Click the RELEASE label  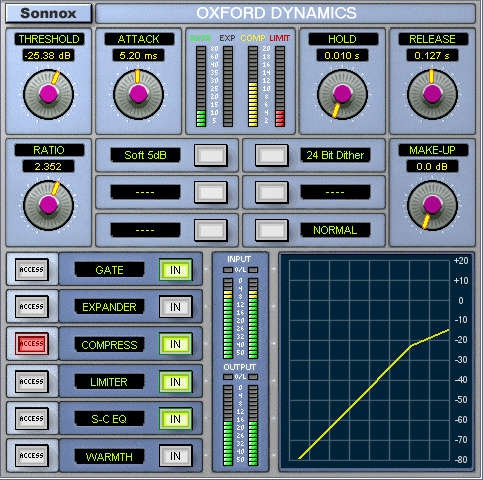[x=433, y=39]
